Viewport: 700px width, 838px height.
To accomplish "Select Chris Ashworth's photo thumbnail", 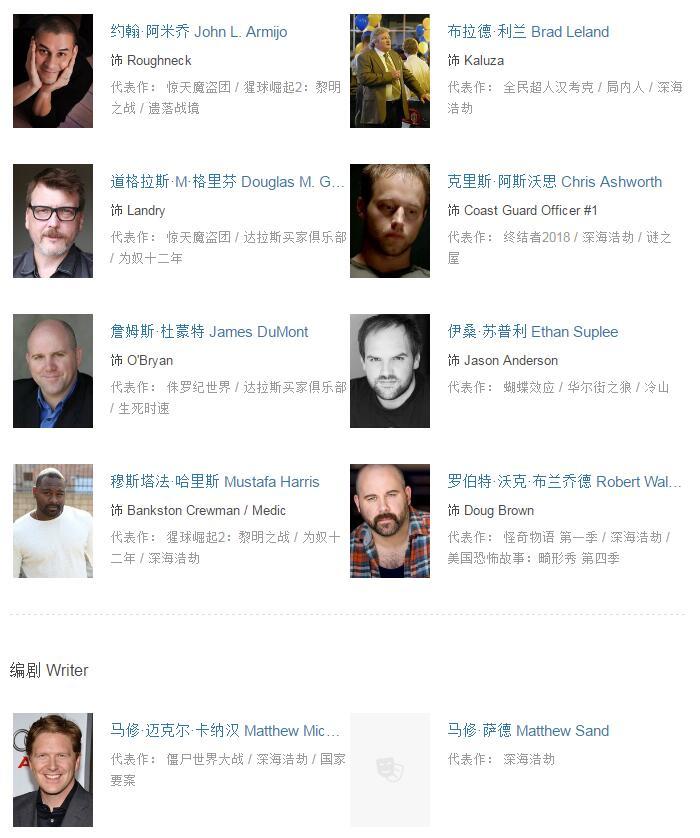I will pyautogui.click(x=390, y=221).
